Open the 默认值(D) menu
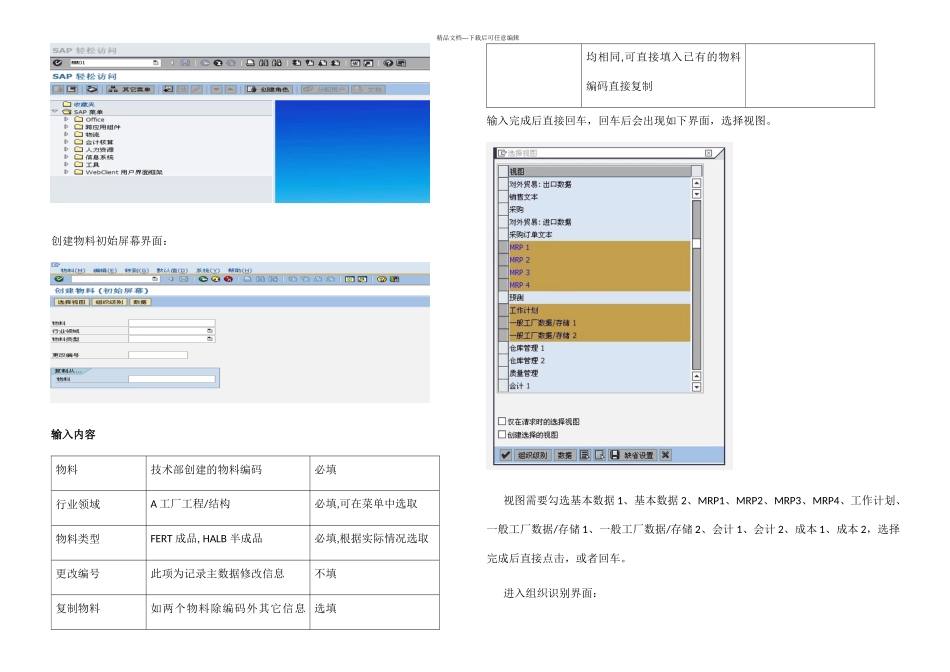Image resolution: width=950 pixels, height=672 pixels. click(x=172, y=270)
